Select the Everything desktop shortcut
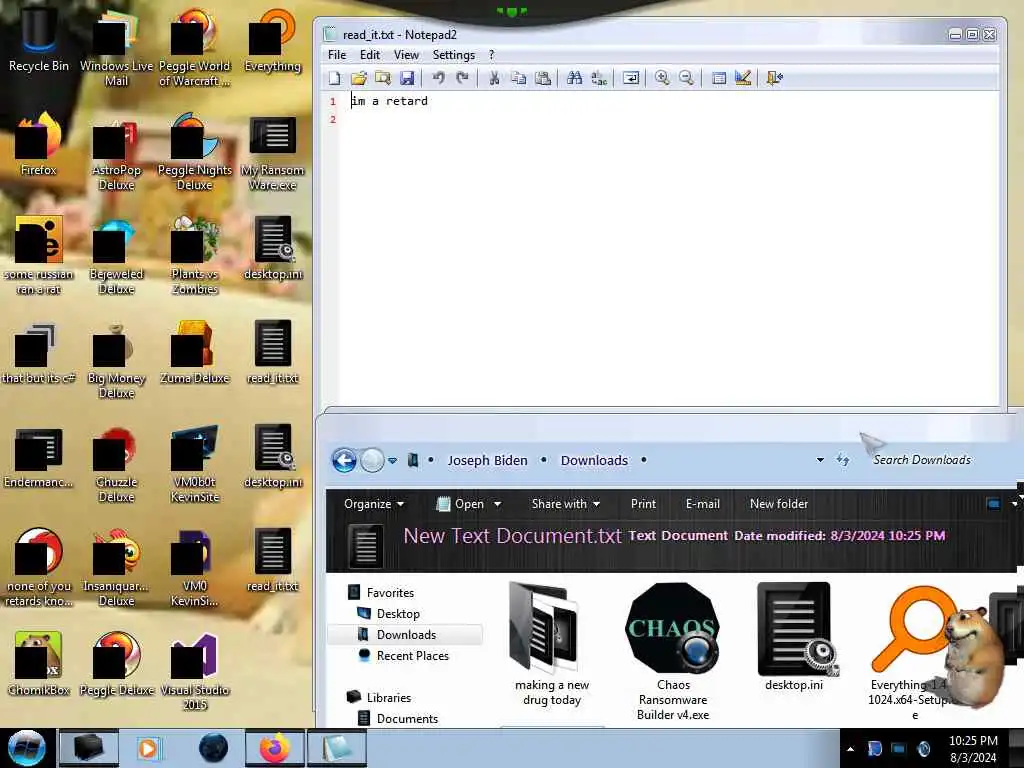 tap(272, 40)
